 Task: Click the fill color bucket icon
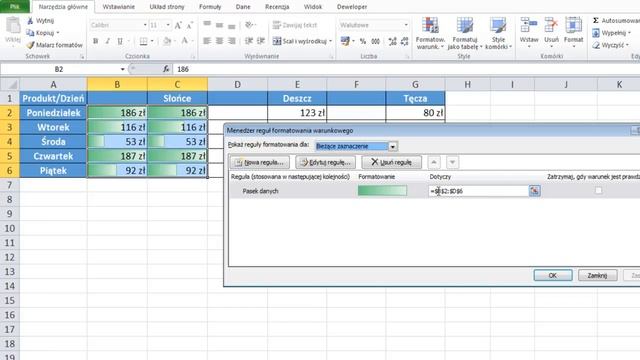(x=167, y=41)
